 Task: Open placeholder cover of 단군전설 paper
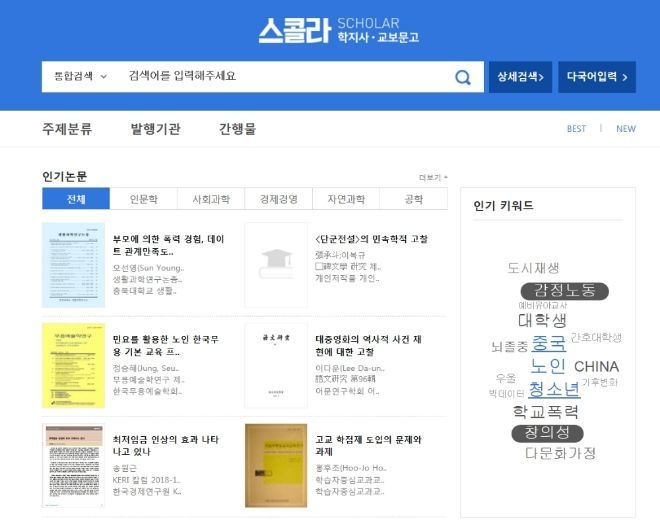(x=276, y=265)
